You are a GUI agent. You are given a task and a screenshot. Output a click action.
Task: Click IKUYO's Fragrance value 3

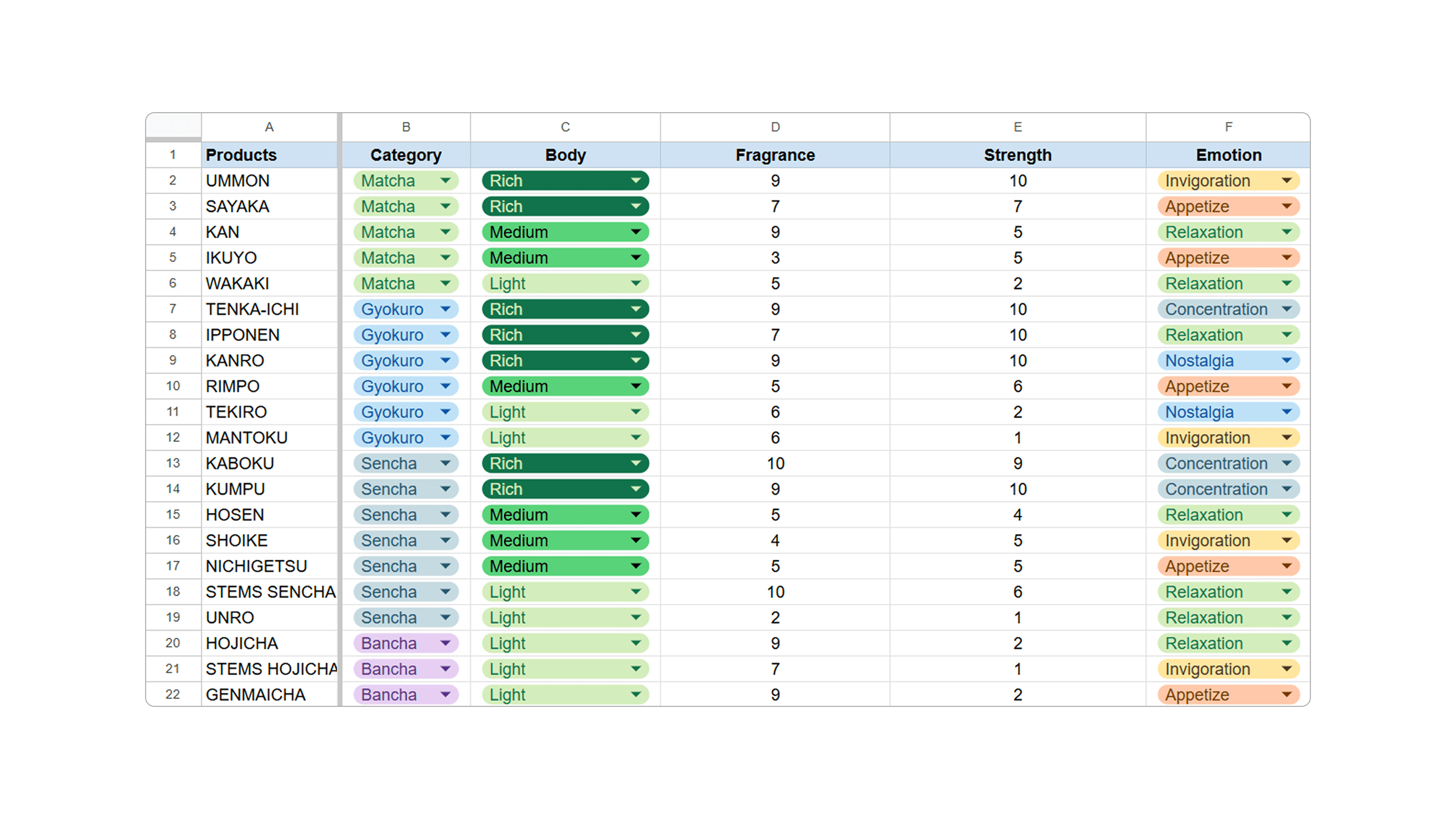pos(775,258)
